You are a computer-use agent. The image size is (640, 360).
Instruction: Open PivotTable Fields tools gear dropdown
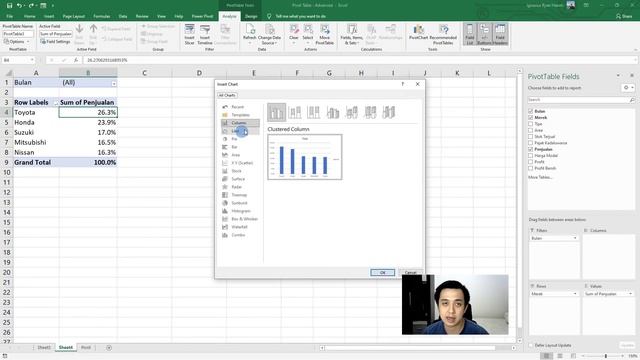[628, 88]
